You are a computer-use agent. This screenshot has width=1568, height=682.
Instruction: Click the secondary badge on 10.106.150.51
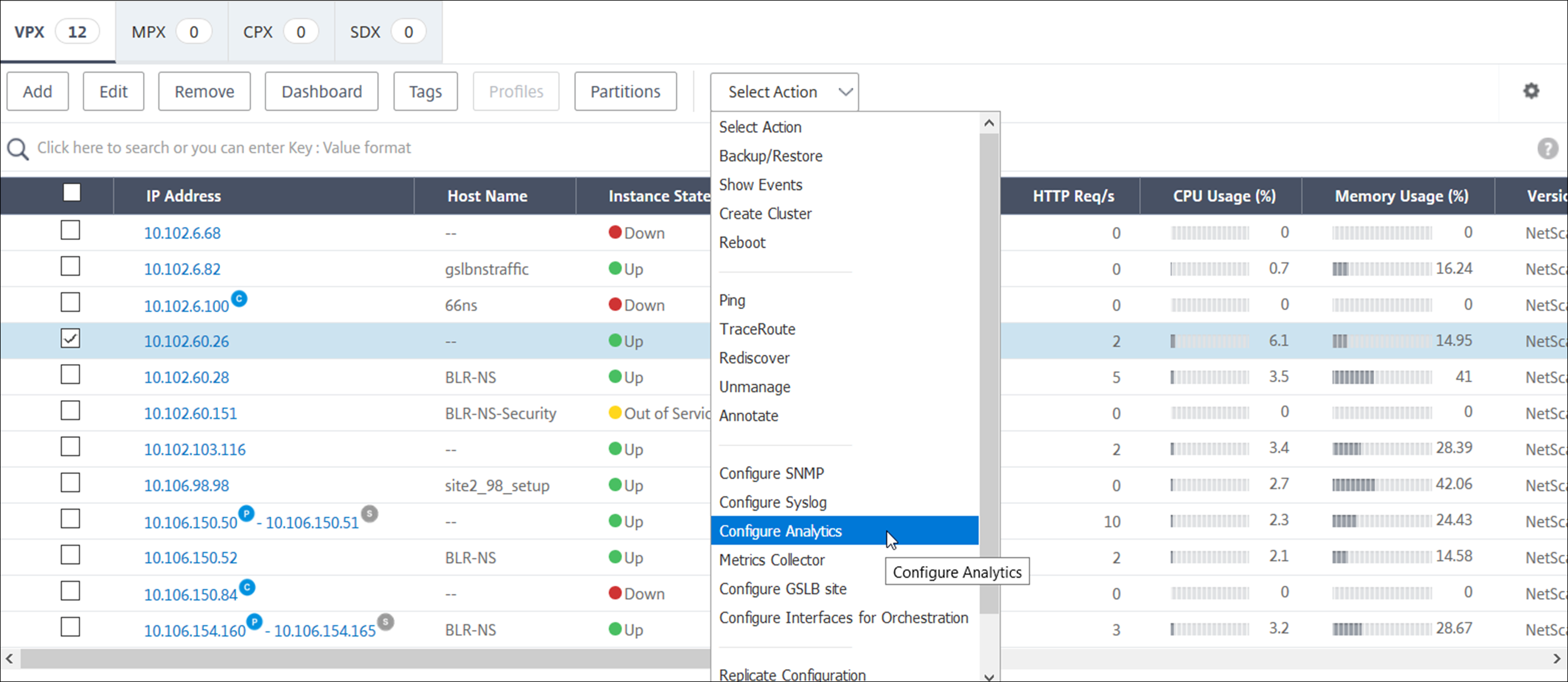[369, 514]
